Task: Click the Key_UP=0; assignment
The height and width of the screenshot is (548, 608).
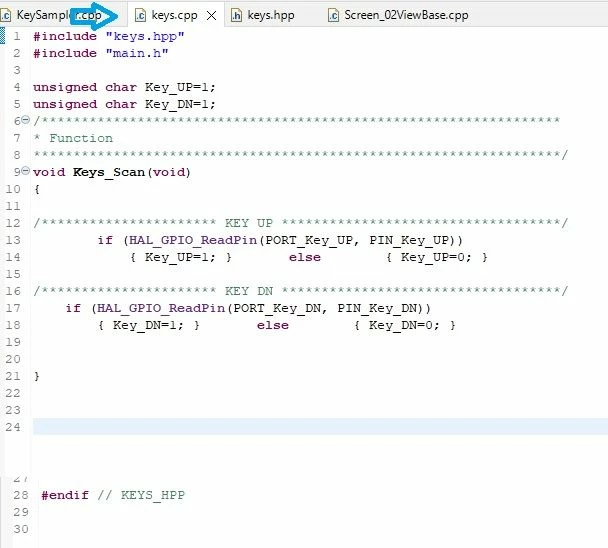Action: coord(436,257)
